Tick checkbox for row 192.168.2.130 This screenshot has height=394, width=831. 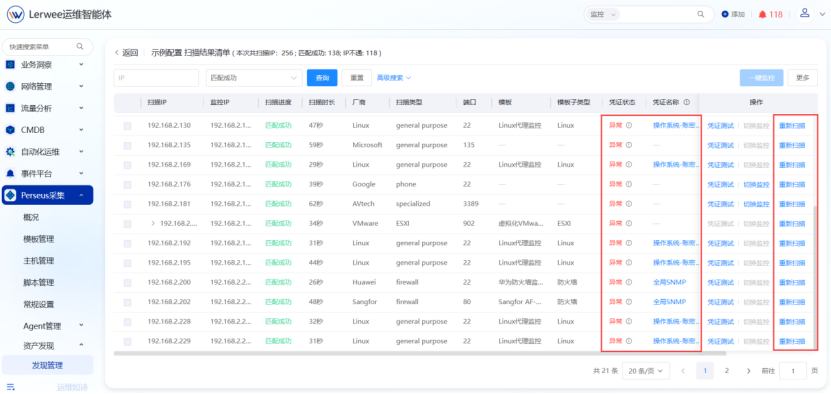[x=127, y=126]
